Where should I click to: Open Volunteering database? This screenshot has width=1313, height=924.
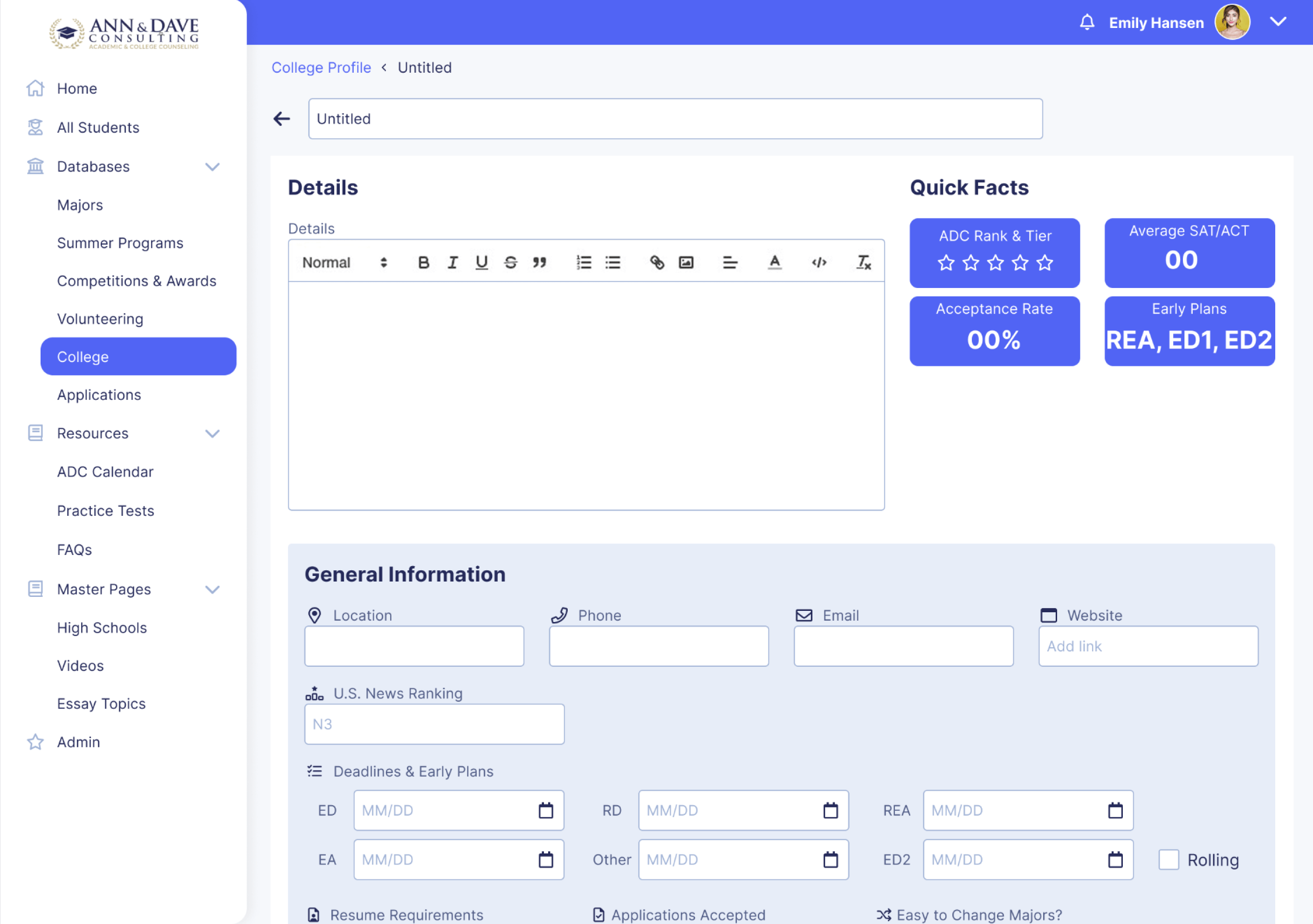click(100, 319)
